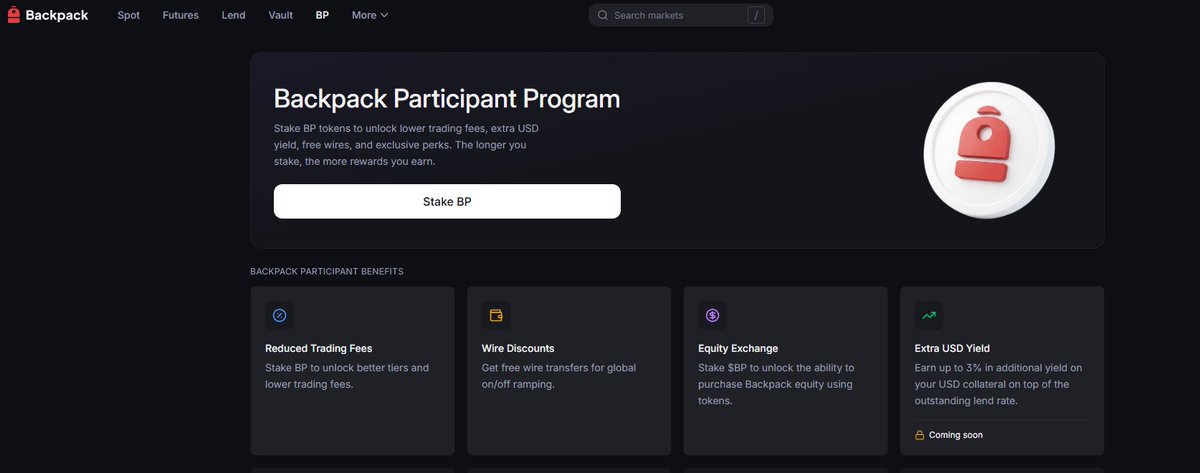Viewport: 1200px width, 473px height.
Task: Focus the Search markets field
Action: click(x=680, y=15)
